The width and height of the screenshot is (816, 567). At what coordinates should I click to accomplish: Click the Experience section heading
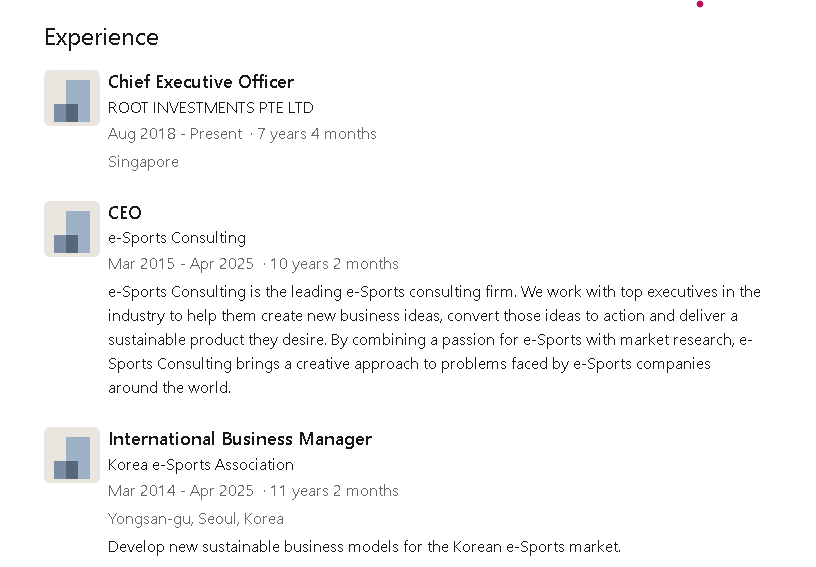click(x=101, y=38)
